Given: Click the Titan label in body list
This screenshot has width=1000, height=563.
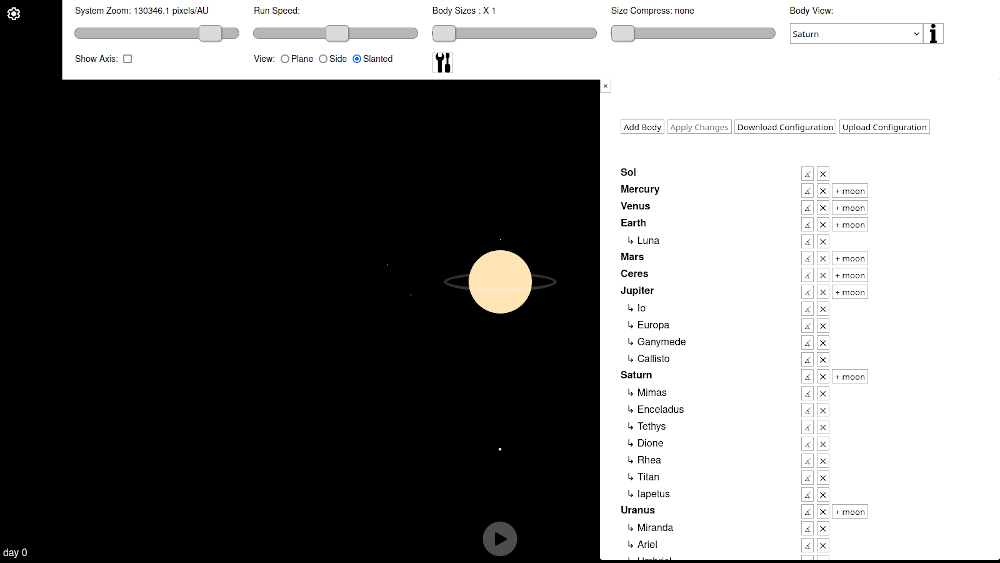Looking at the screenshot, I should click(x=648, y=477).
